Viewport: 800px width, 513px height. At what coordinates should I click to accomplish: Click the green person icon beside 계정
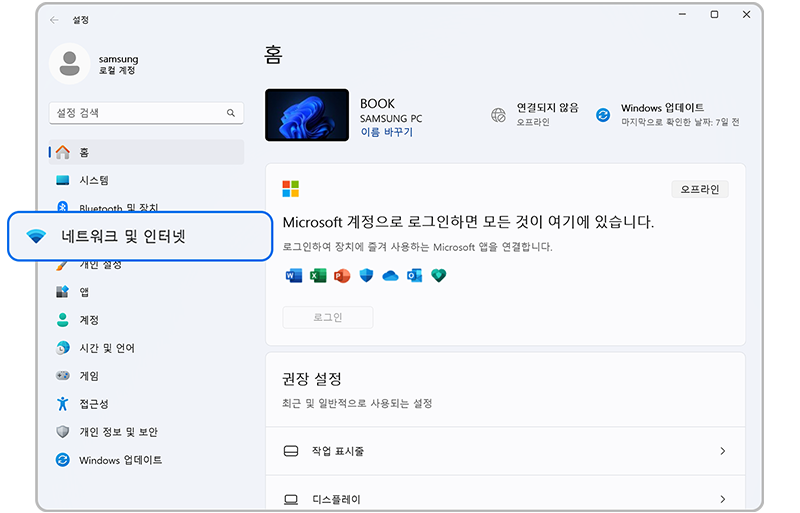coord(63,320)
